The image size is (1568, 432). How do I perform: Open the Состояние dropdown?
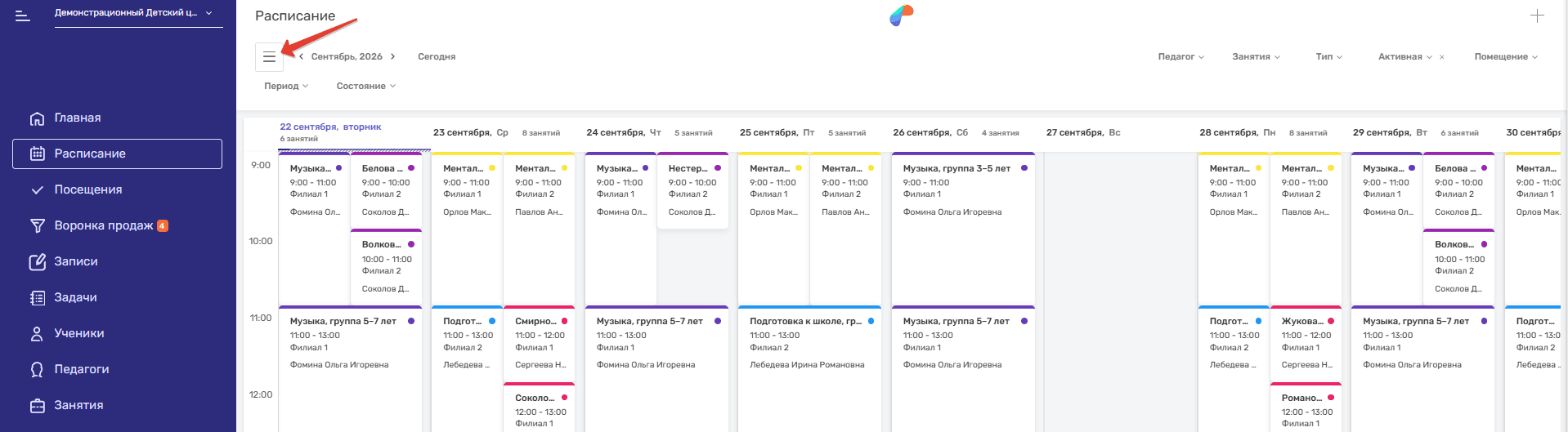point(365,86)
